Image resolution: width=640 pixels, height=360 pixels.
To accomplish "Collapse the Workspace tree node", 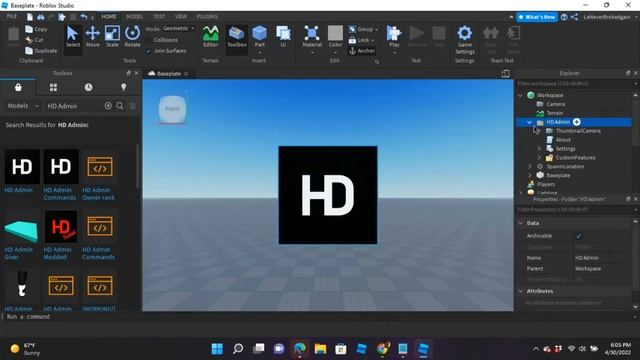I will (x=520, y=95).
